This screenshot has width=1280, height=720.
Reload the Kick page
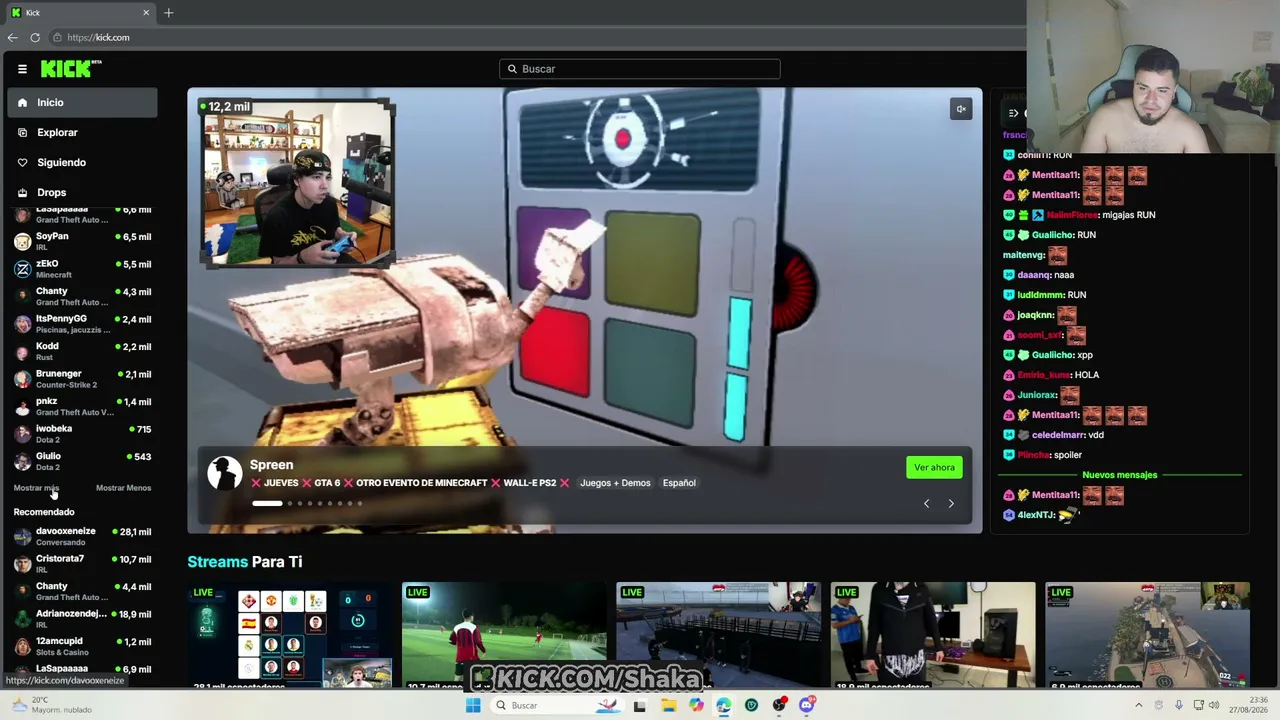[x=35, y=37]
